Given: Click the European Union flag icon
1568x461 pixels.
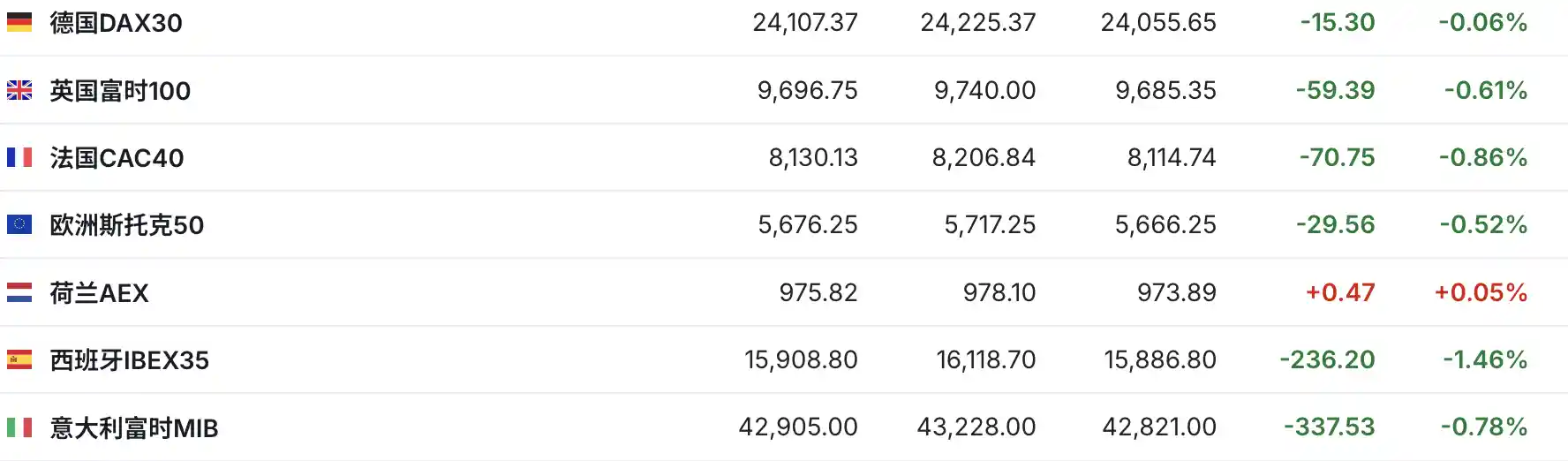Looking at the screenshot, I should point(19,224).
